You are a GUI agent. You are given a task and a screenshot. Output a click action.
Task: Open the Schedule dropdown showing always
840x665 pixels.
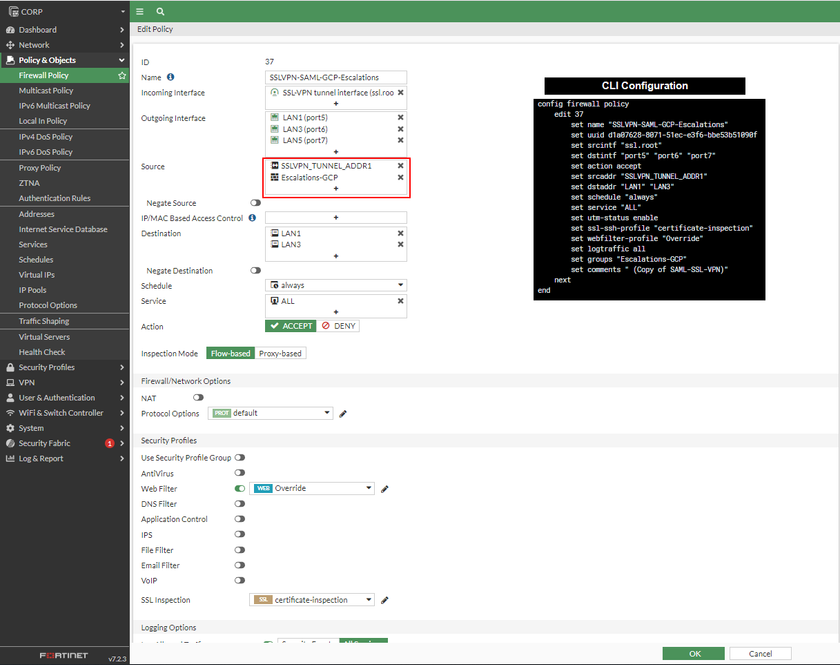click(335, 285)
